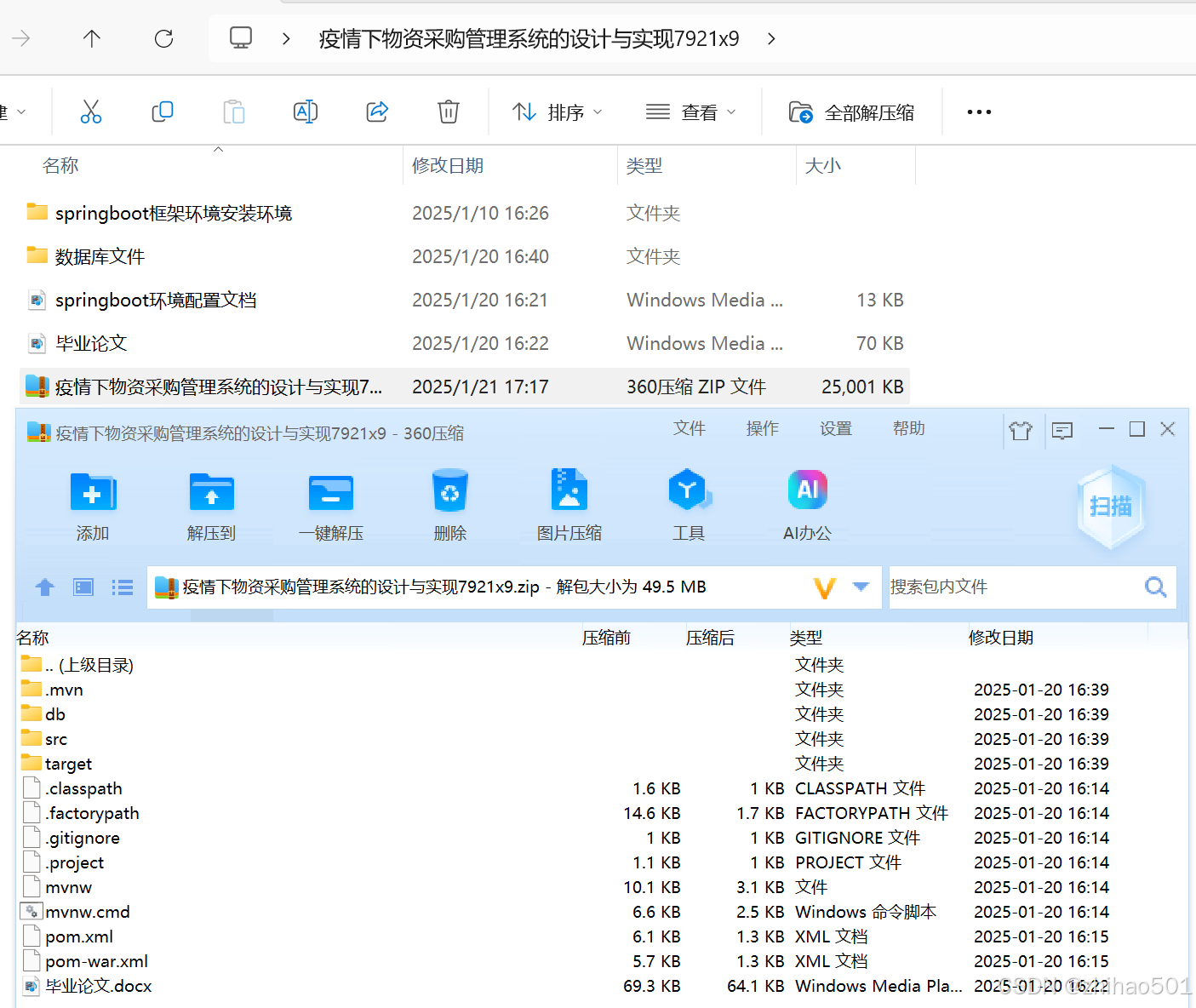Click the 图片压缩 (Image compress) icon
The width and height of the screenshot is (1196, 1008).
(x=569, y=490)
